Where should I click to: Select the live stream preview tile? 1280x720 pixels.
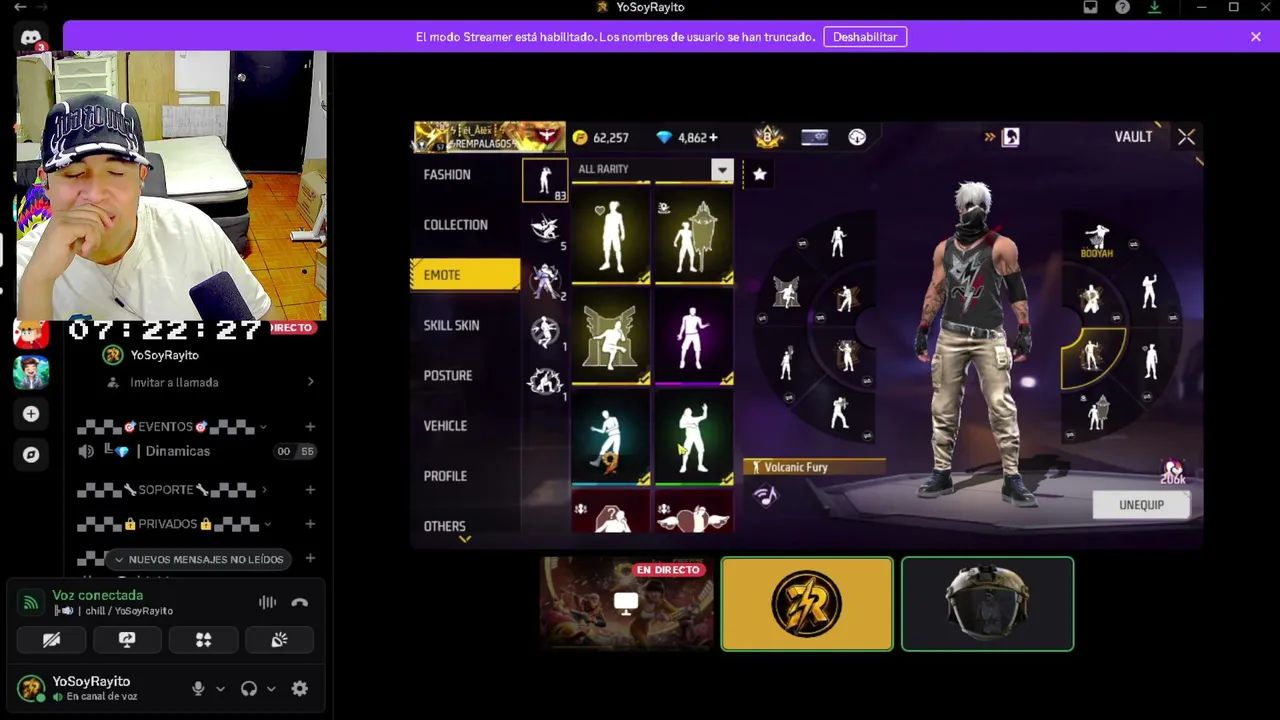point(626,604)
